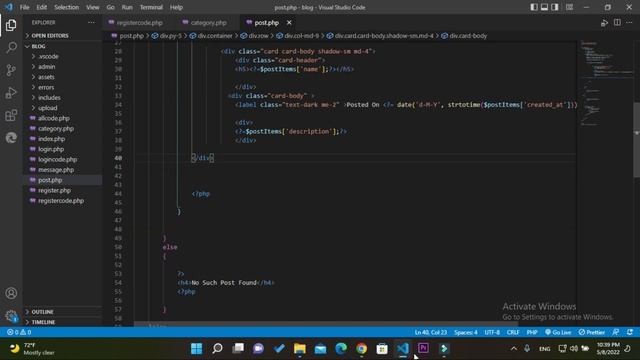Expand the Outline section
The height and width of the screenshot is (360, 640).
[62, 312]
